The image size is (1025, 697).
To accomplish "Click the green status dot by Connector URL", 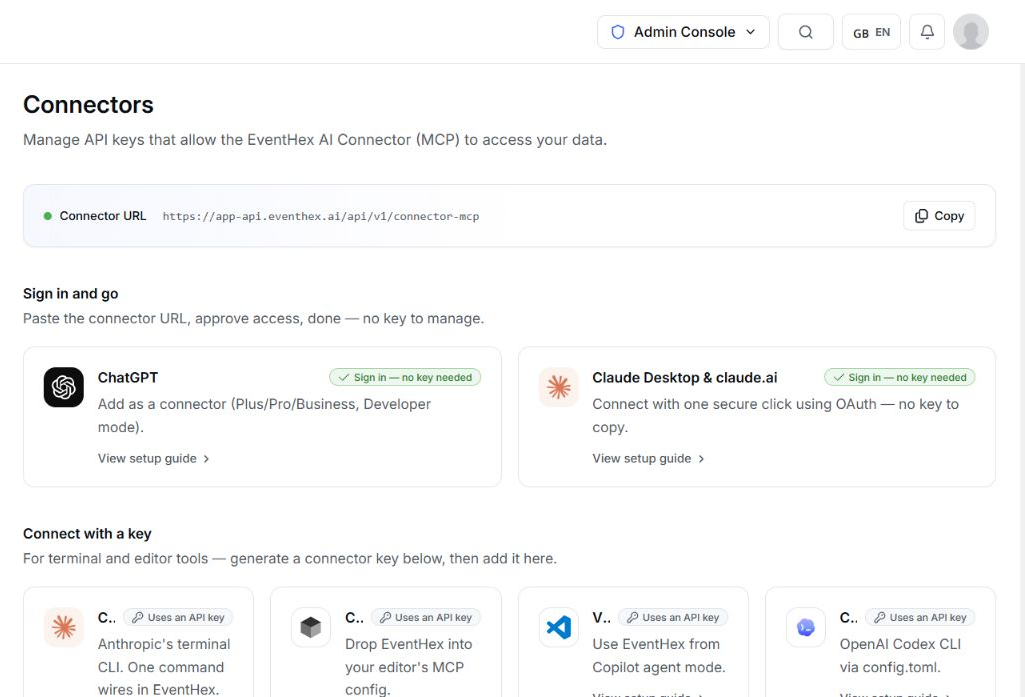I will [48, 216].
